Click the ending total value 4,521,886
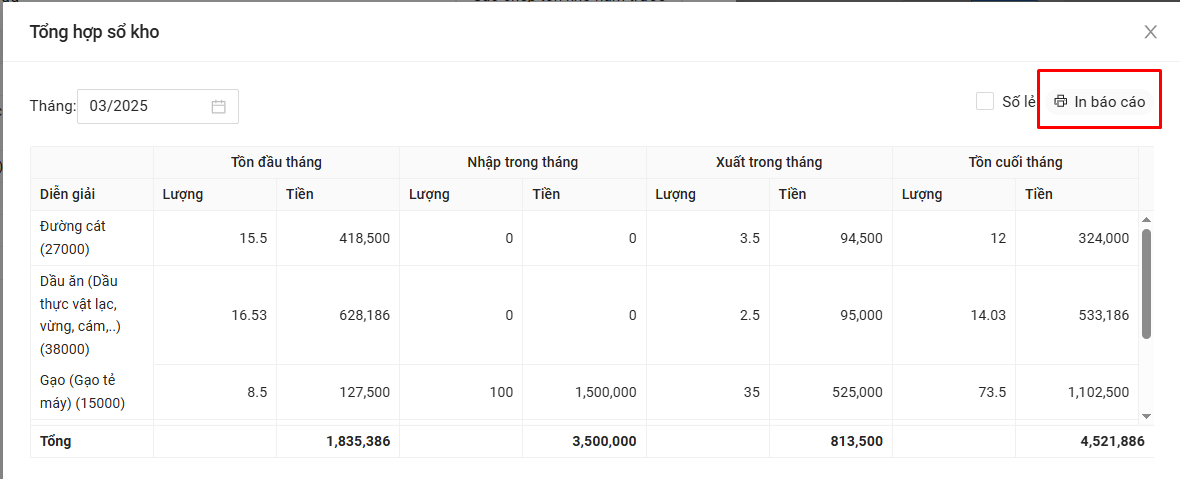 1103,441
